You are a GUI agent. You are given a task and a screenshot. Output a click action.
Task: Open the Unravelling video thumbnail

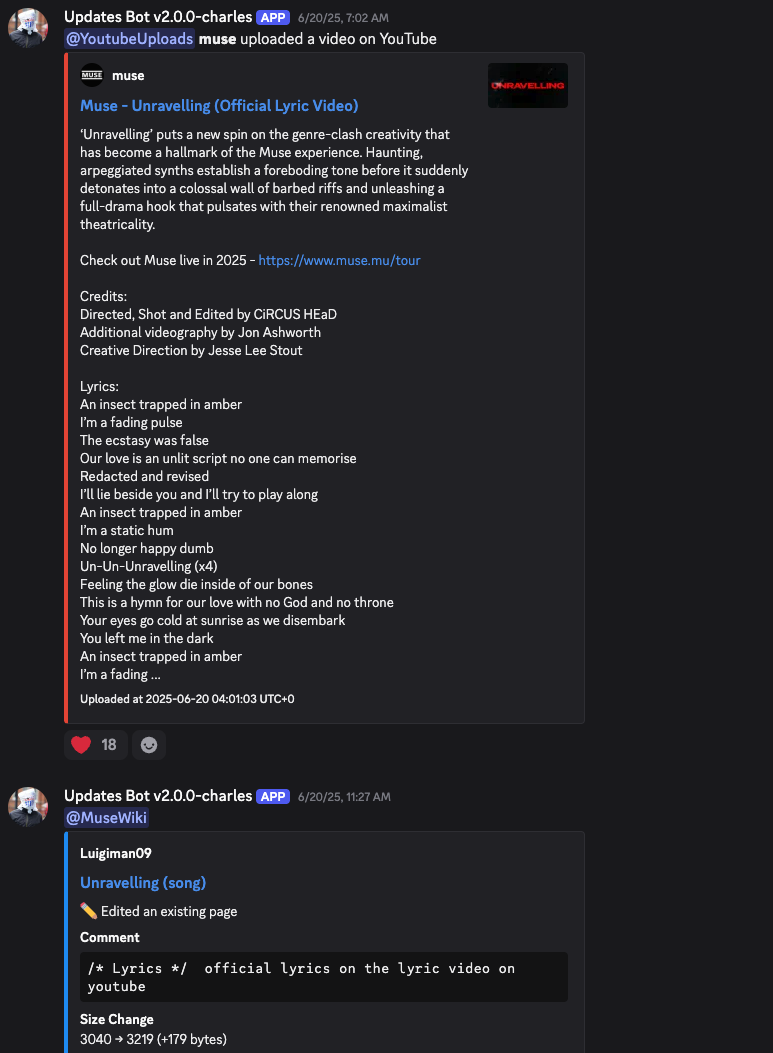527,86
